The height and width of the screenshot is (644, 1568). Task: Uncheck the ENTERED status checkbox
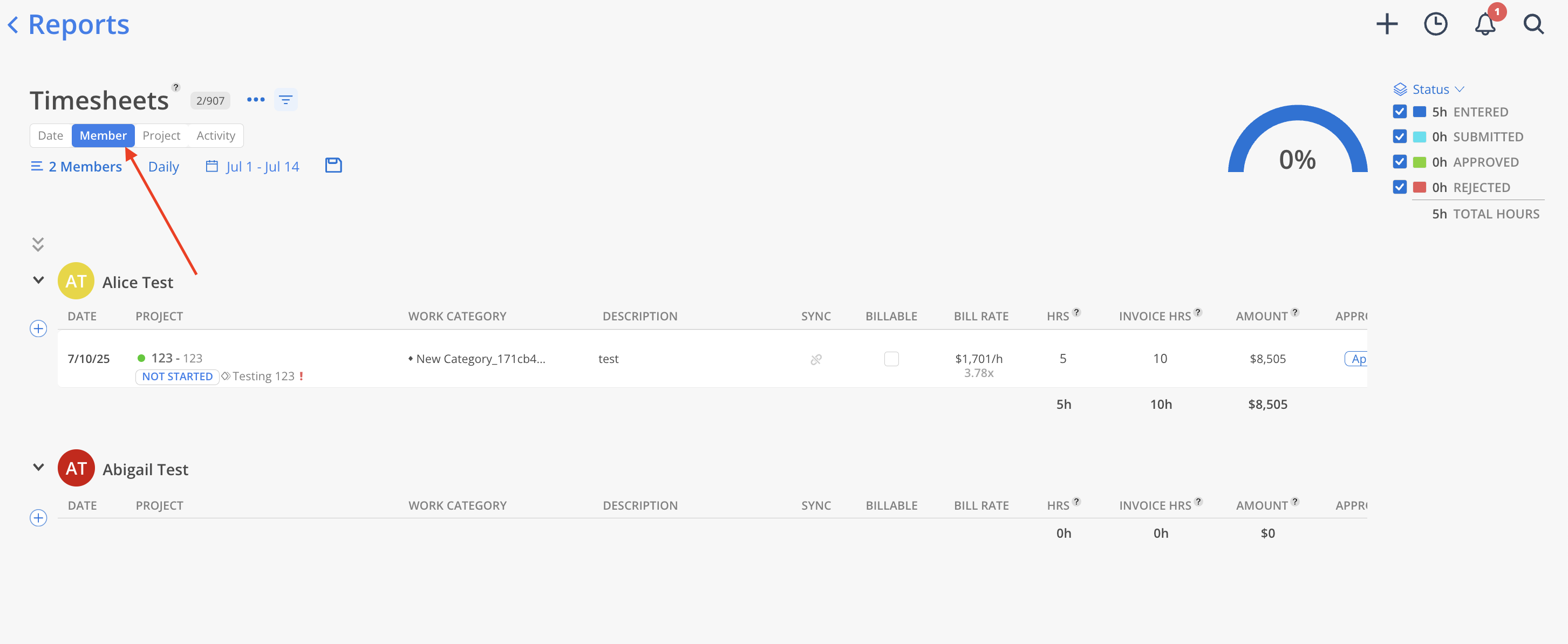pyautogui.click(x=1400, y=112)
